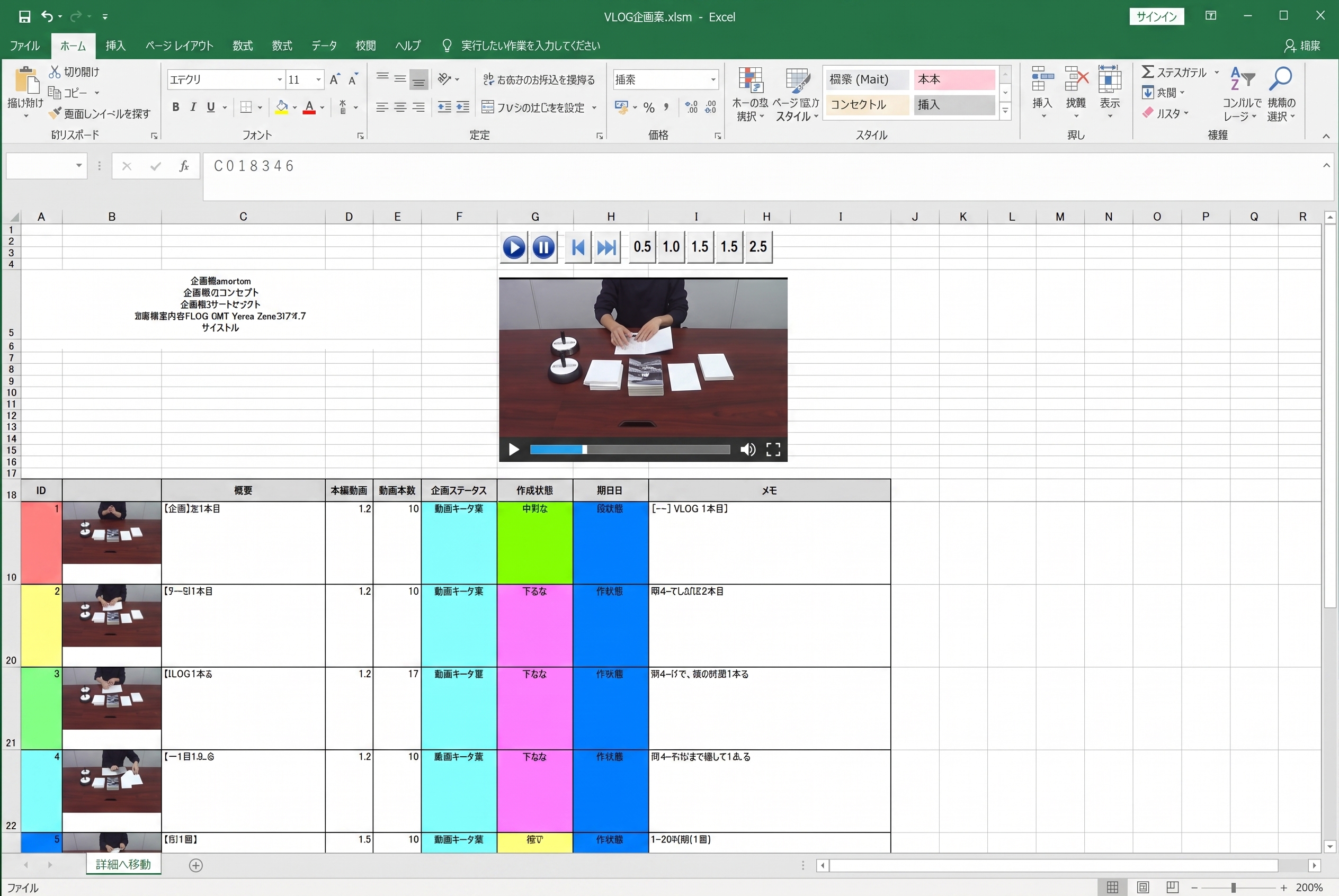Mute the video with the speaker icon
Viewport: 1339px width, 896px height.
click(x=747, y=450)
